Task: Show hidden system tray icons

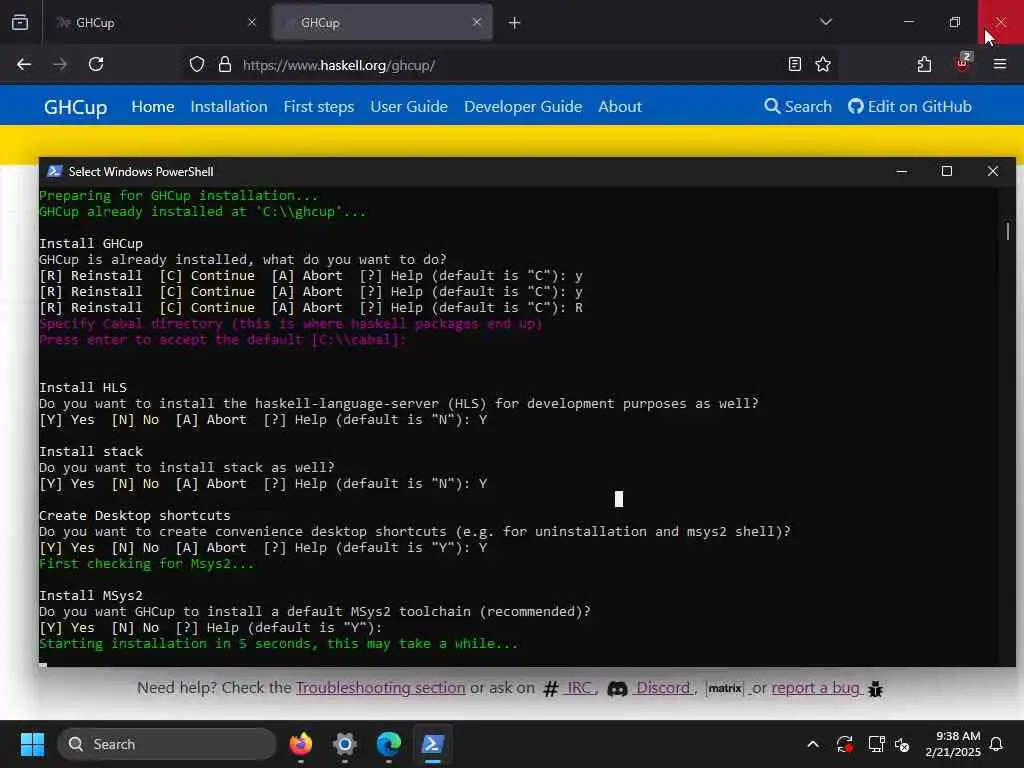Action: point(813,744)
